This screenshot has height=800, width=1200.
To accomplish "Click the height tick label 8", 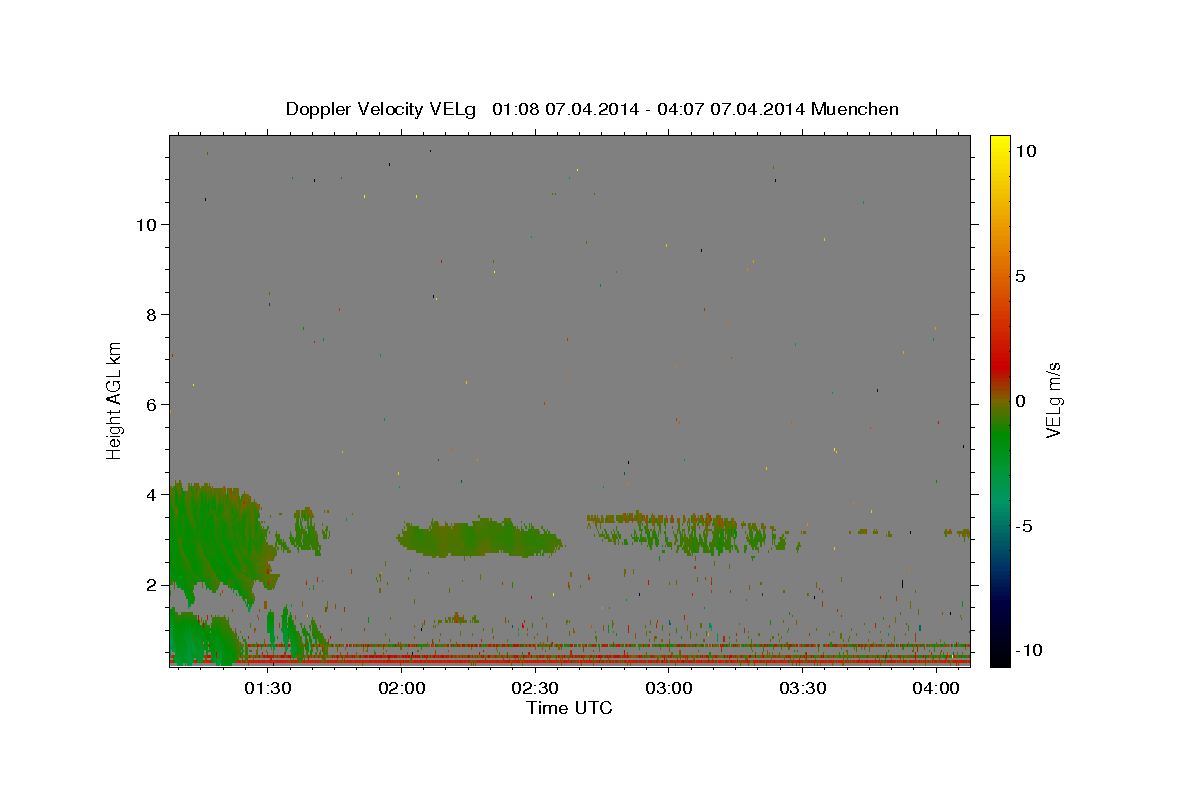I will (152, 314).
